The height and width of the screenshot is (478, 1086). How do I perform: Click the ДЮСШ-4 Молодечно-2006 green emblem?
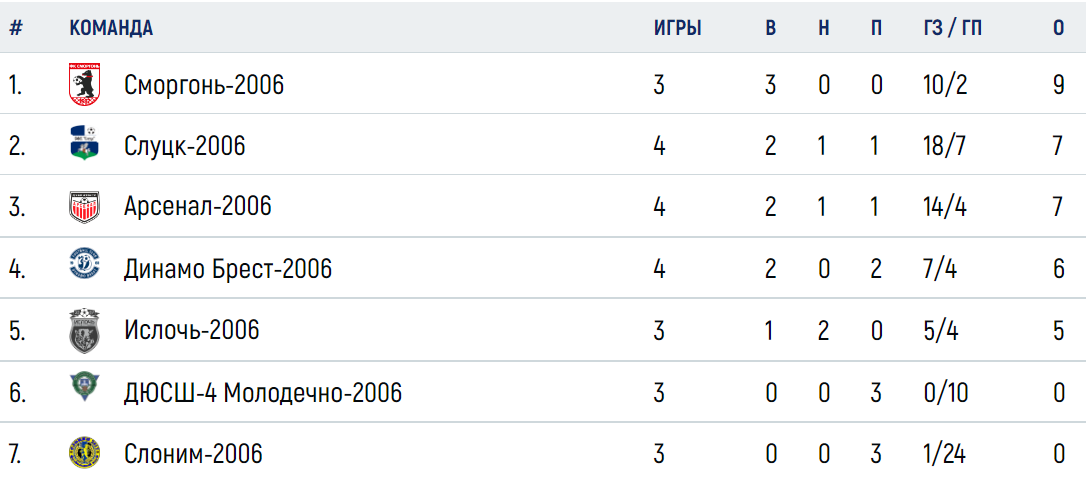[84, 388]
